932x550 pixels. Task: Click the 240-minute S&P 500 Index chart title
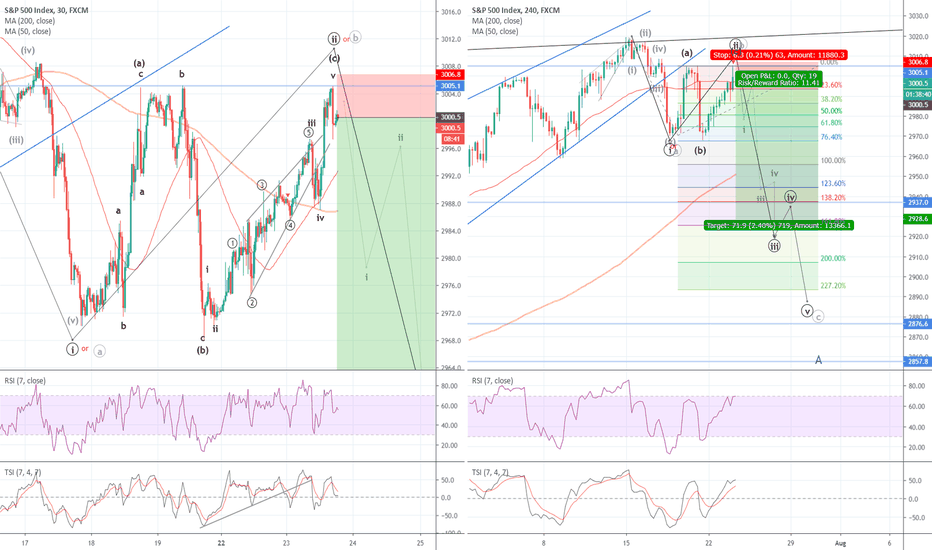click(x=515, y=10)
